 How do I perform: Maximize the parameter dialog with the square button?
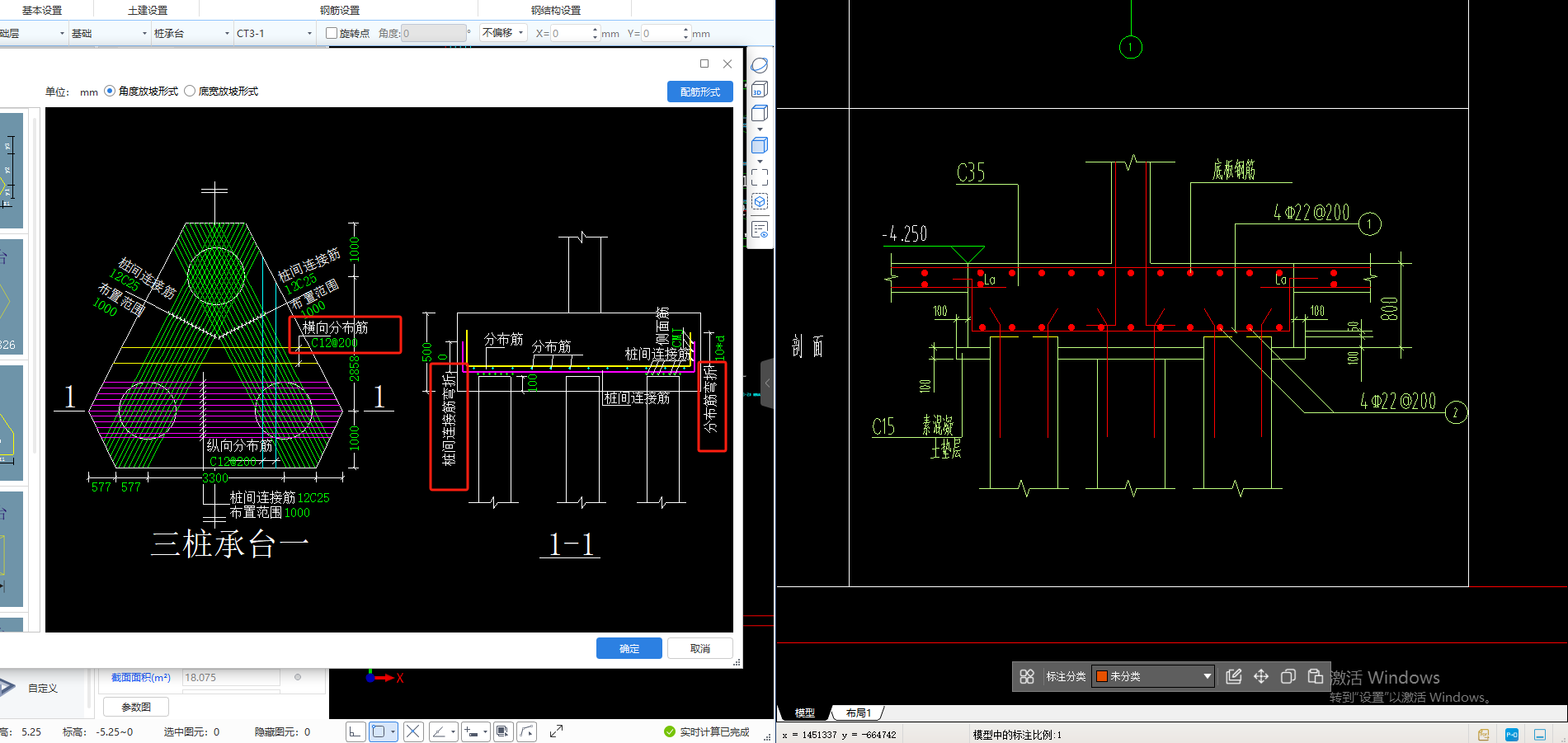(704, 63)
